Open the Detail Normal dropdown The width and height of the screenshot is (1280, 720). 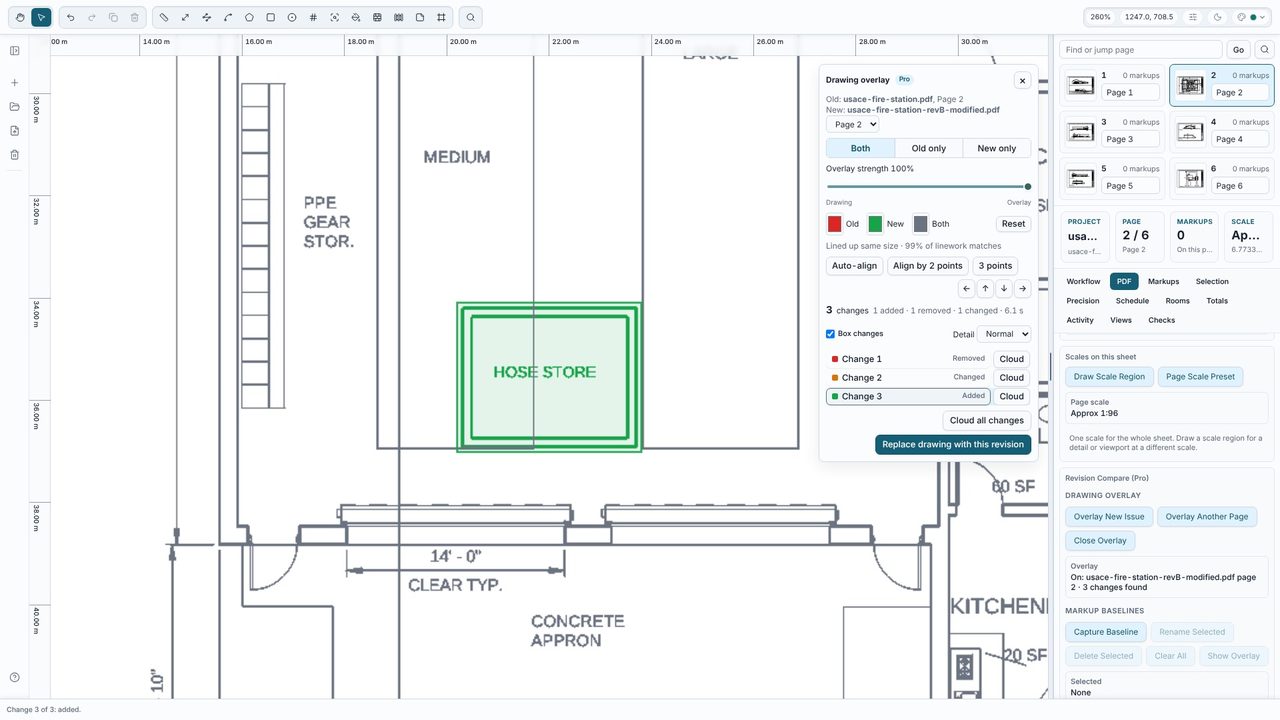(x=1003, y=334)
